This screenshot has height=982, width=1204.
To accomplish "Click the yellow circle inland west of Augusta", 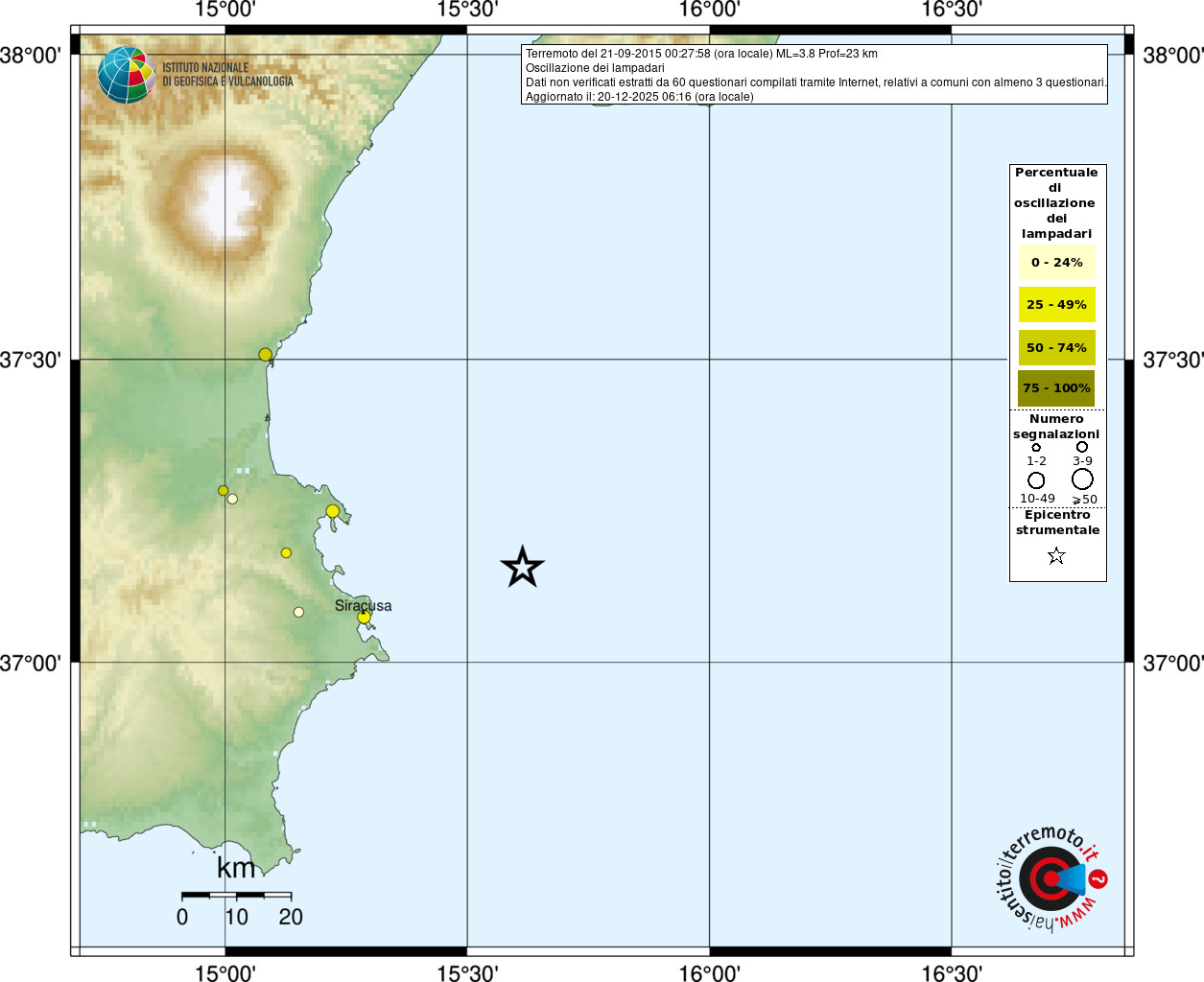I will click(x=286, y=553).
